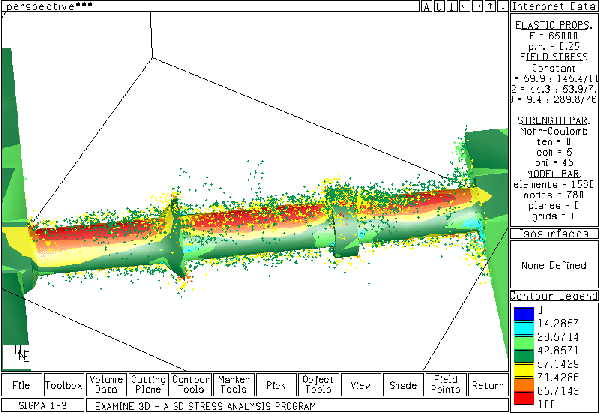This screenshot has width=599, height=414.
Task: Click the 'Contour Legend' panel header
Action: (x=554, y=296)
